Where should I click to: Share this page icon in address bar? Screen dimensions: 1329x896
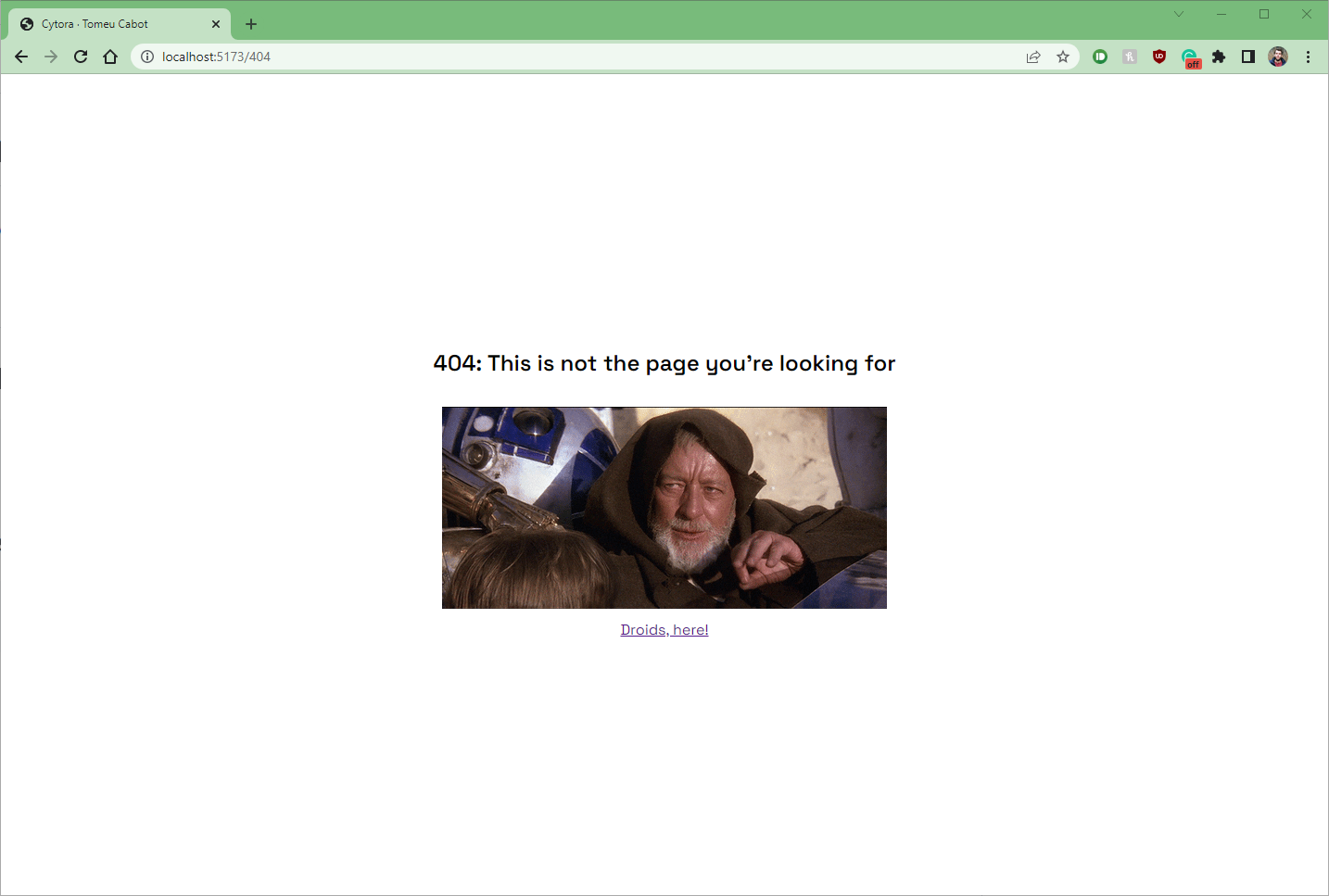click(1033, 57)
